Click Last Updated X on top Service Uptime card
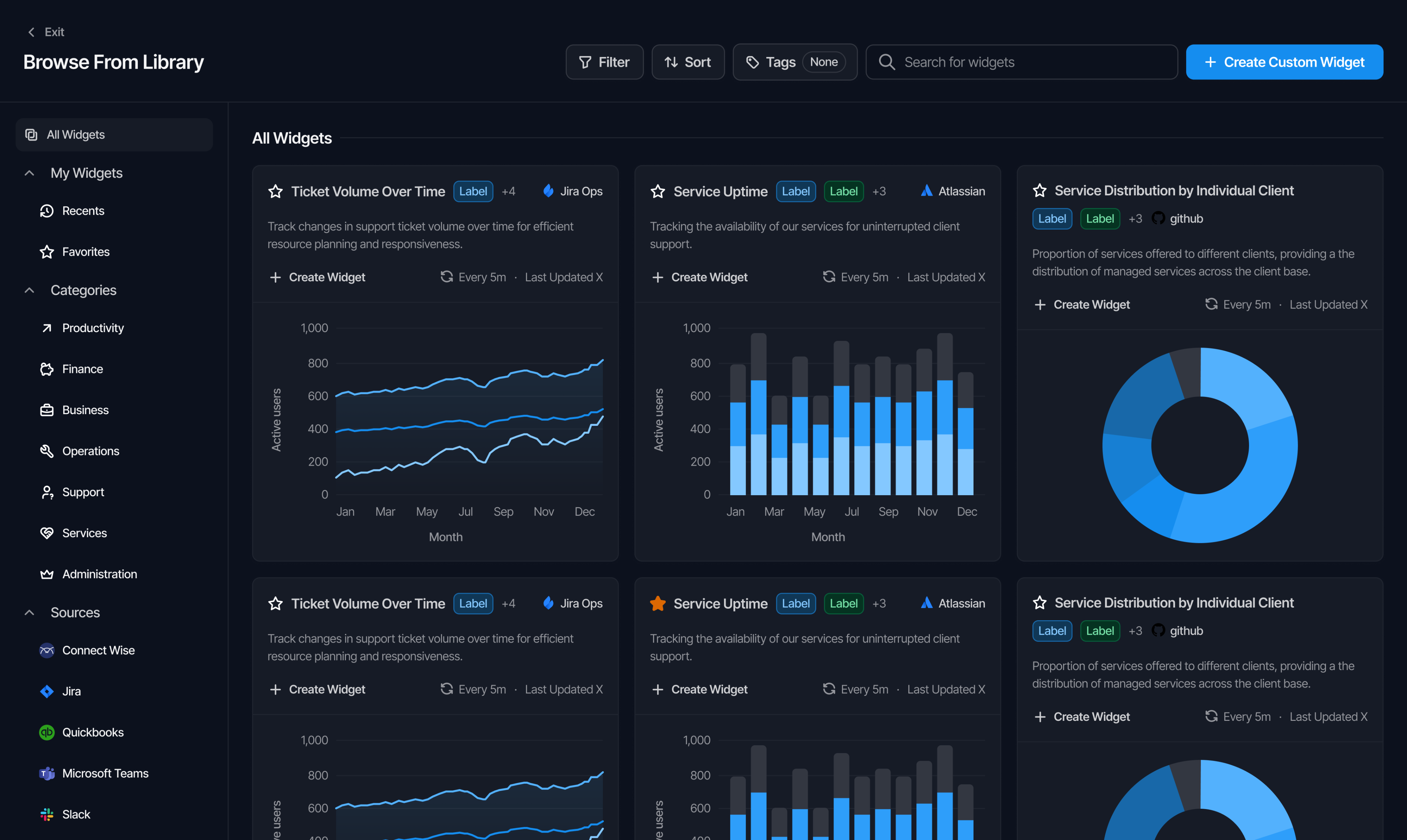 pyautogui.click(x=946, y=277)
